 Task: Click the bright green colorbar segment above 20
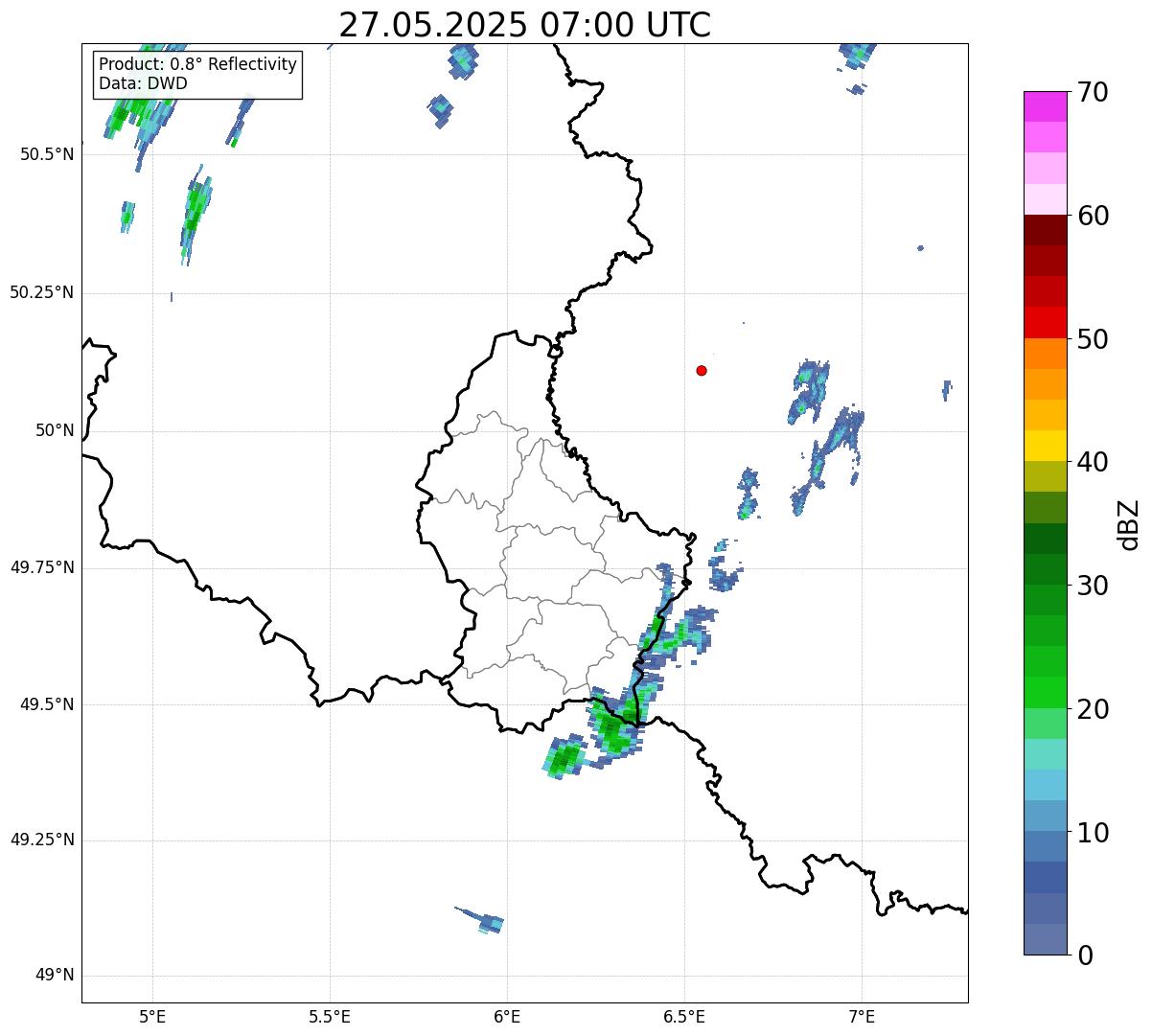(1045, 692)
